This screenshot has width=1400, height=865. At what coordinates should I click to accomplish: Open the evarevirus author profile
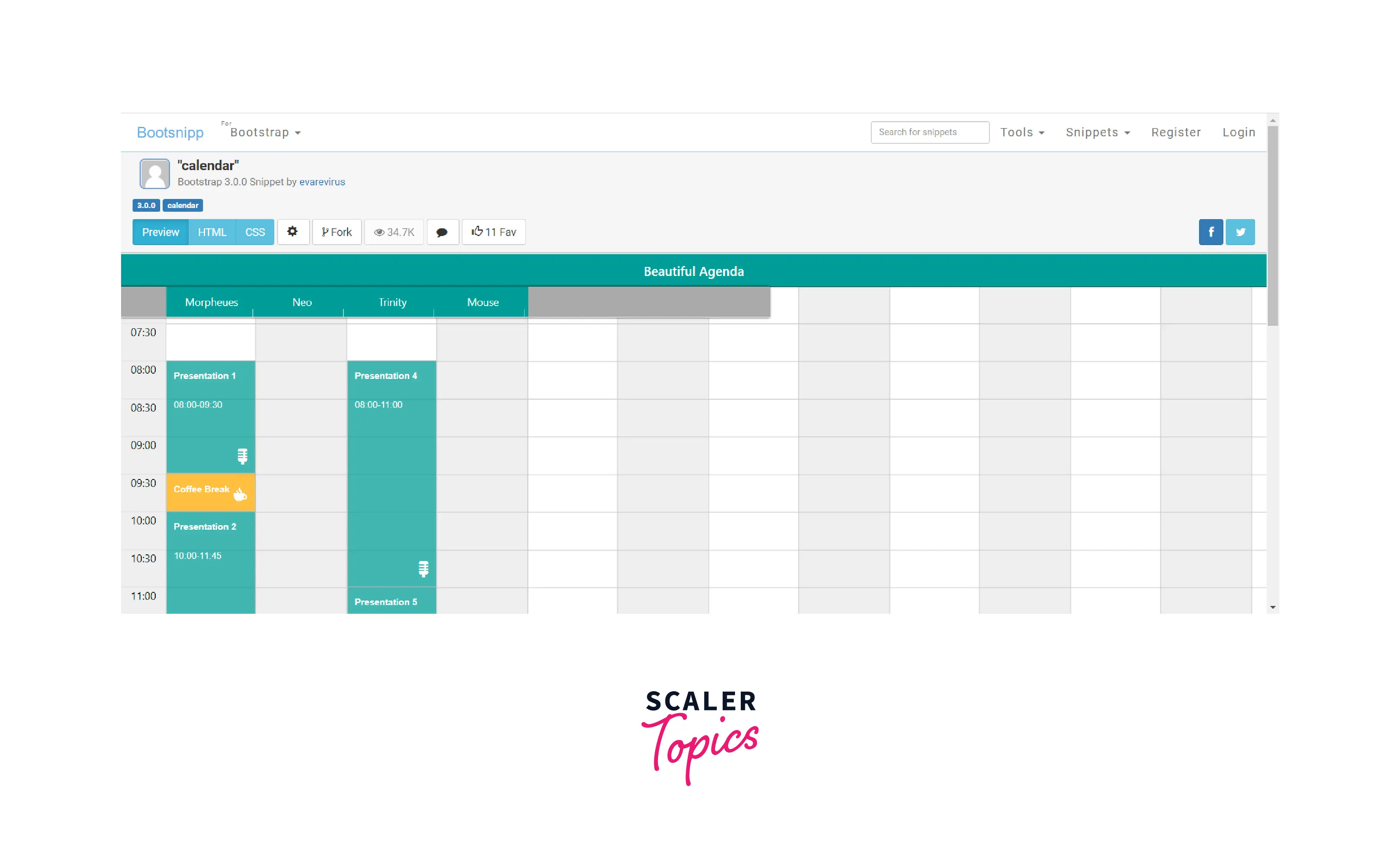pos(322,182)
